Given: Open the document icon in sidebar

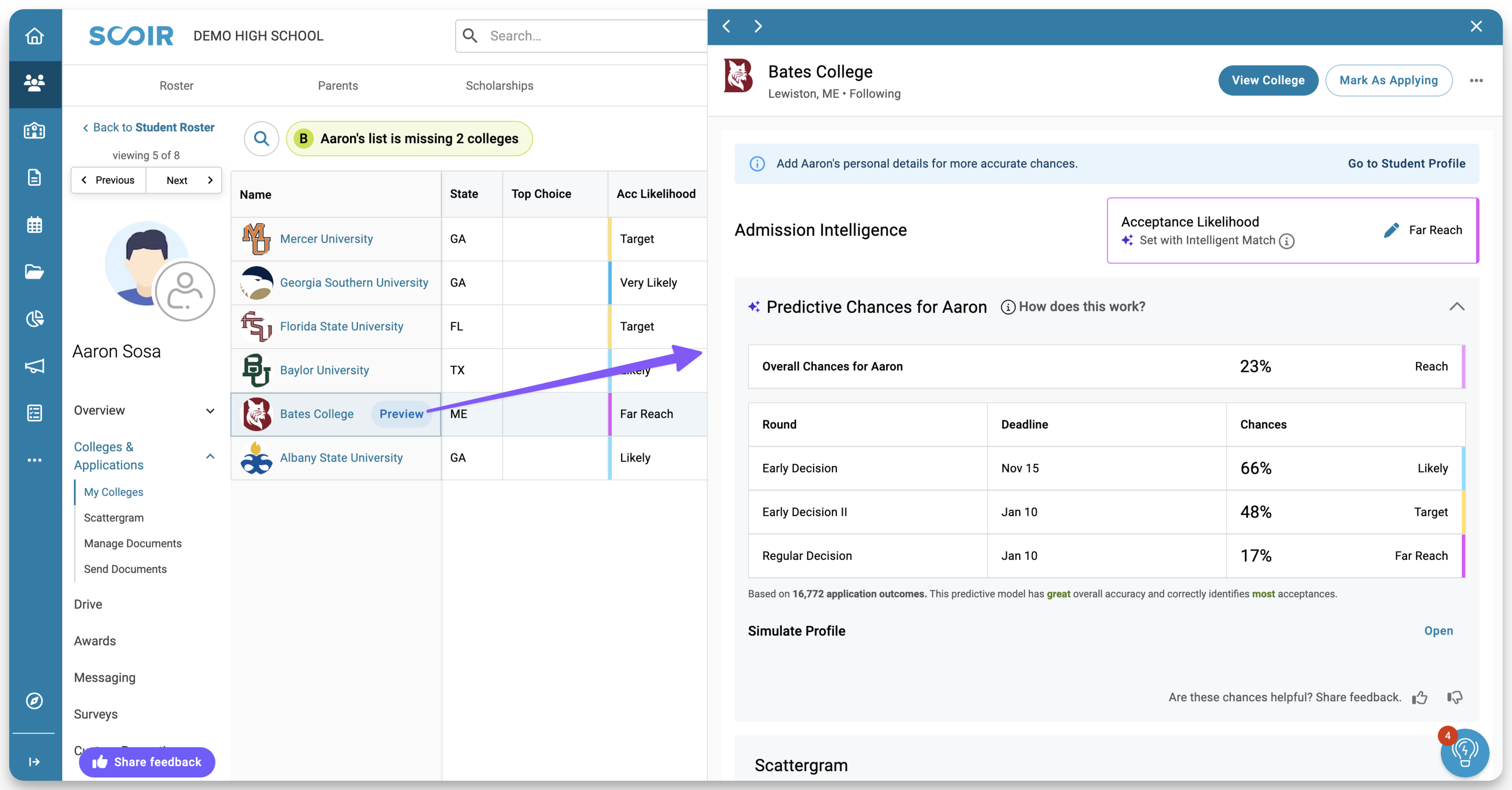Looking at the screenshot, I should [34, 177].
